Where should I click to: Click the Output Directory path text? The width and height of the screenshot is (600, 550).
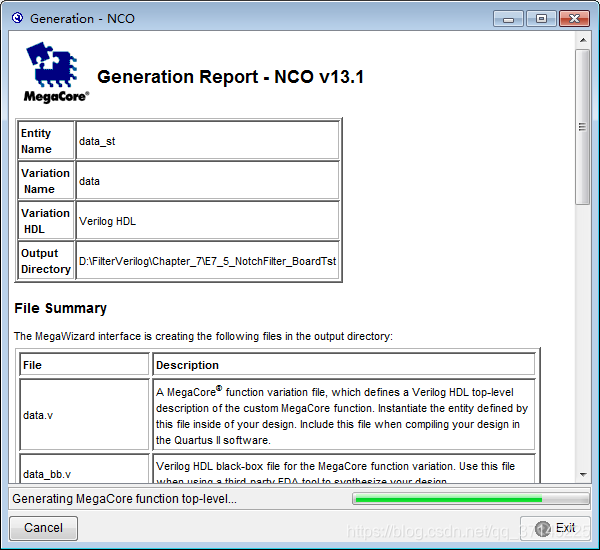pos(207,261)
